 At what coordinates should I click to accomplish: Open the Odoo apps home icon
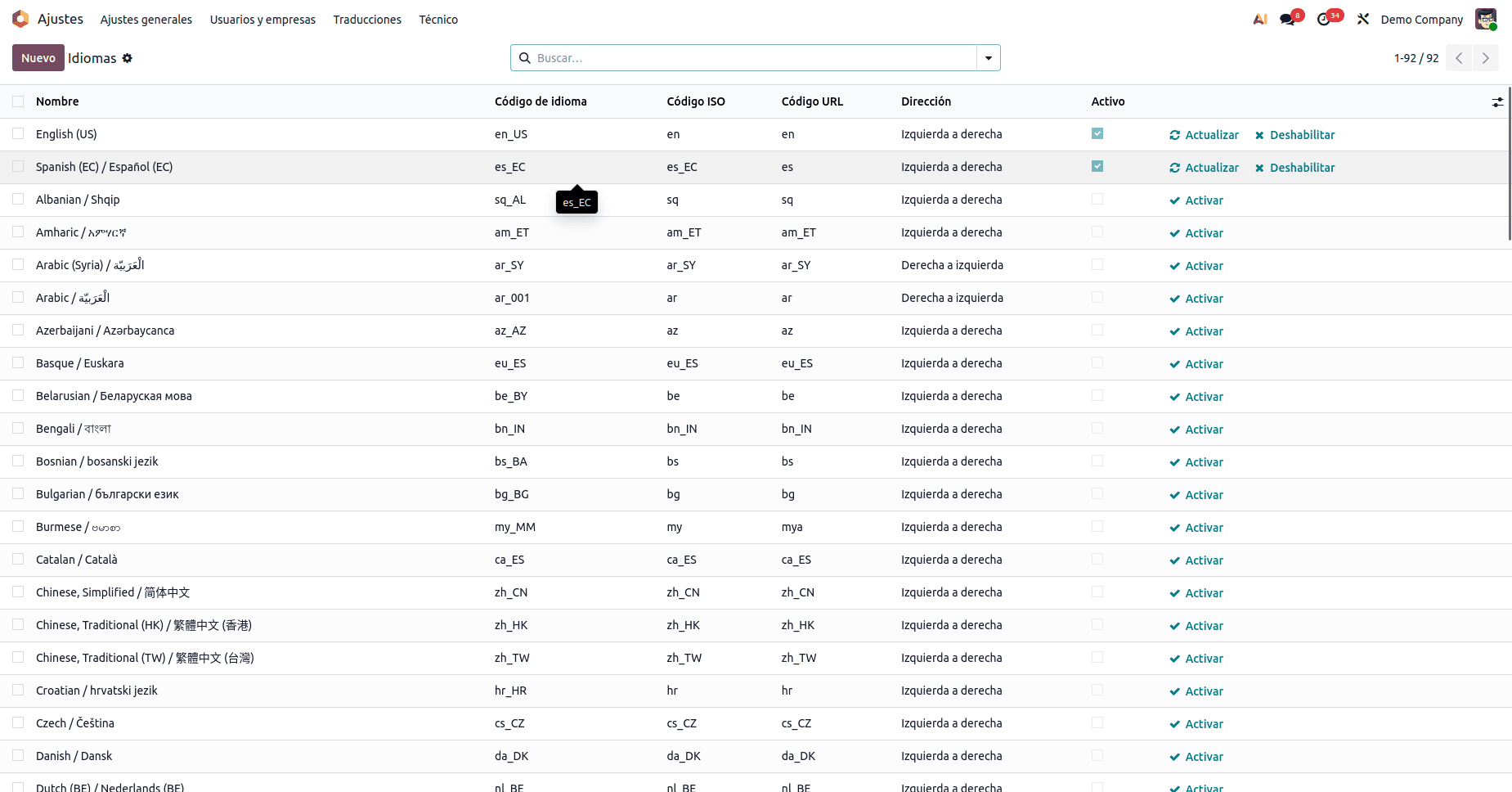[20, 18]
